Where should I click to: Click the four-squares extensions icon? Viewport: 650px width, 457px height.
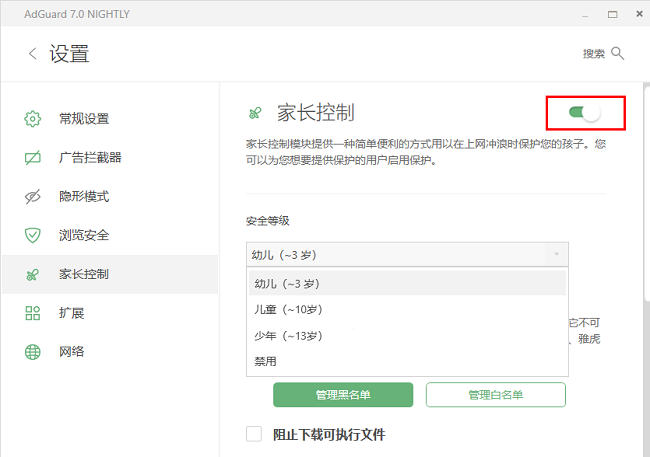pyautogui.click(x=32, y=313)
